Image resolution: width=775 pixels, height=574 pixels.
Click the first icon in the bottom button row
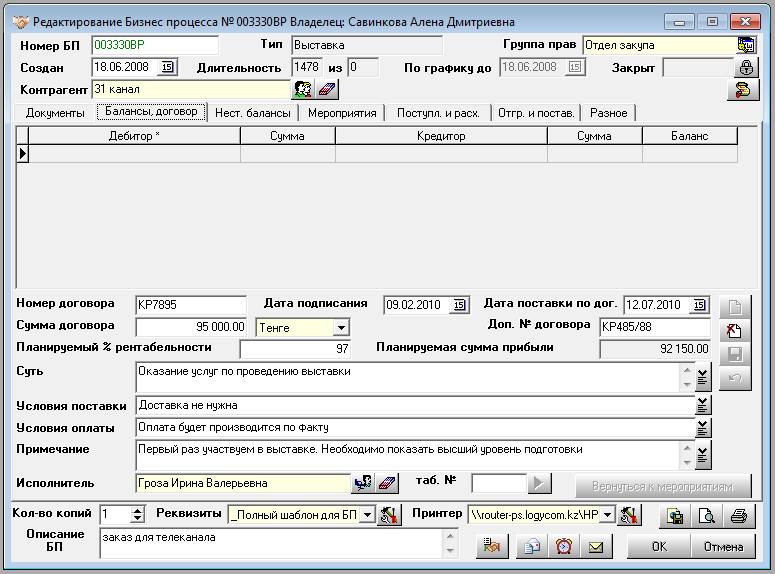[492, 546]
